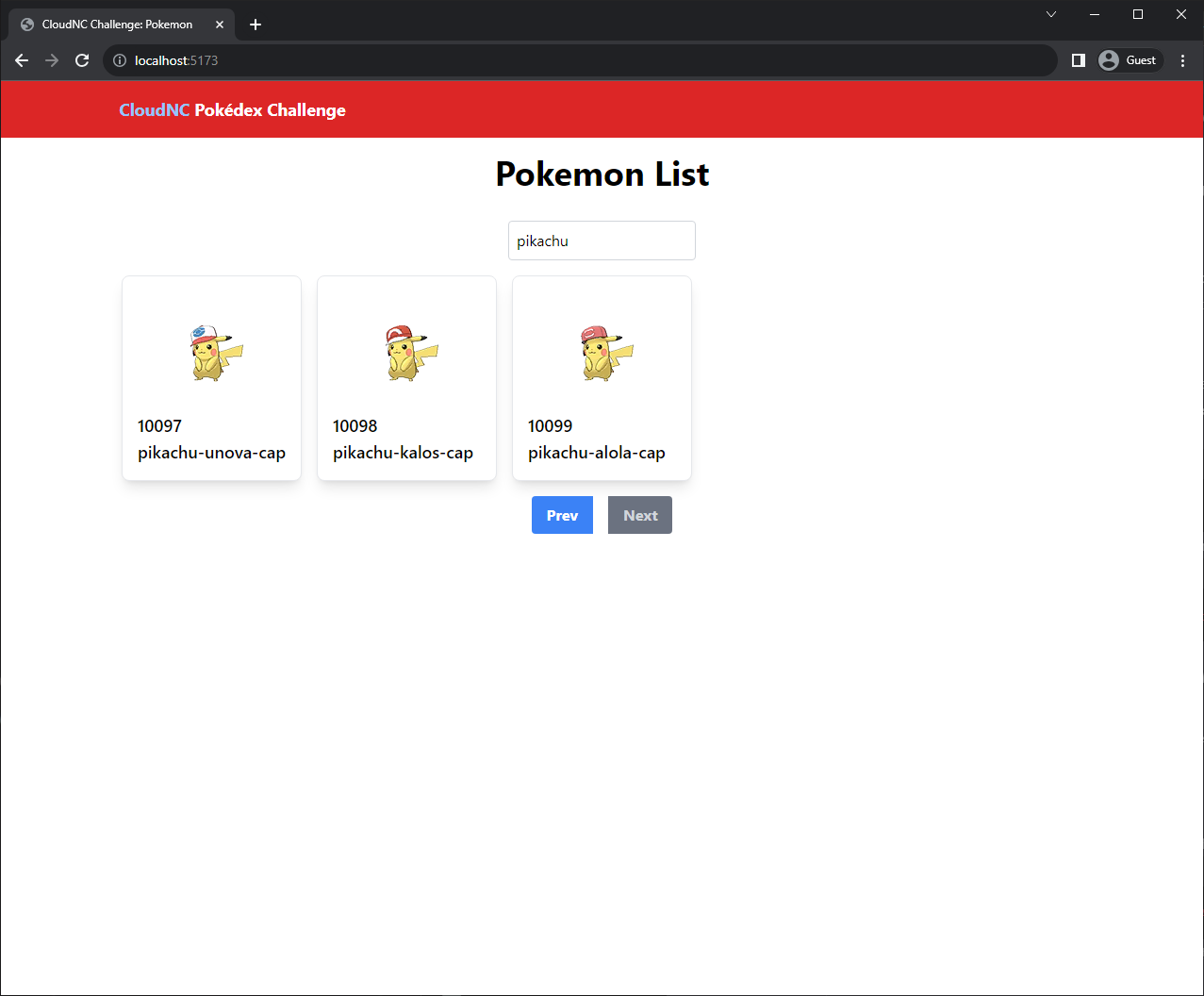Open the new tab plus button
The image size is (1204, 996).
(255, 25)
